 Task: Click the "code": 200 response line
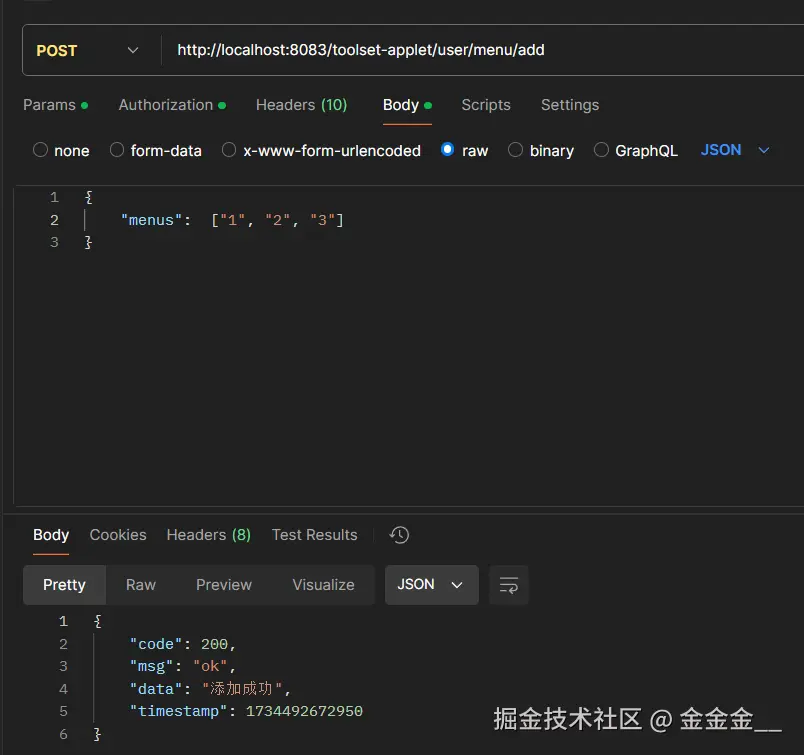coord(183,644)
